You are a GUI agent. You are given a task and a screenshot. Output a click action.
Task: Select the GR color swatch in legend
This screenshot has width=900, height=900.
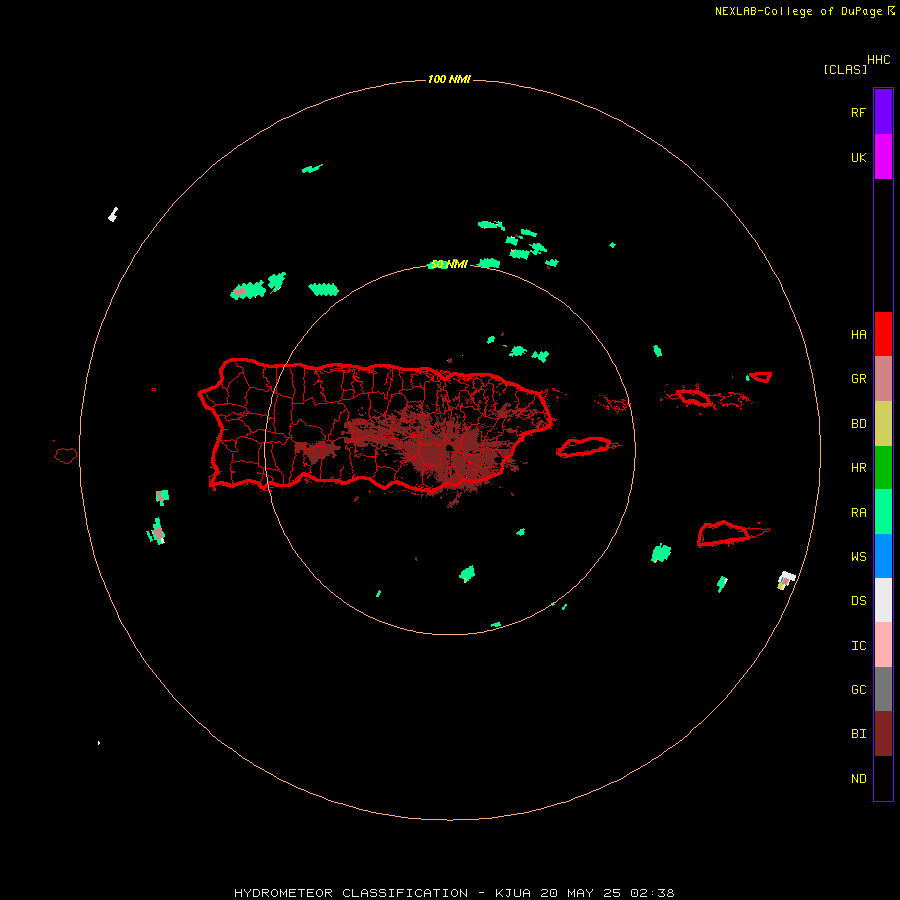pos(883,379)
